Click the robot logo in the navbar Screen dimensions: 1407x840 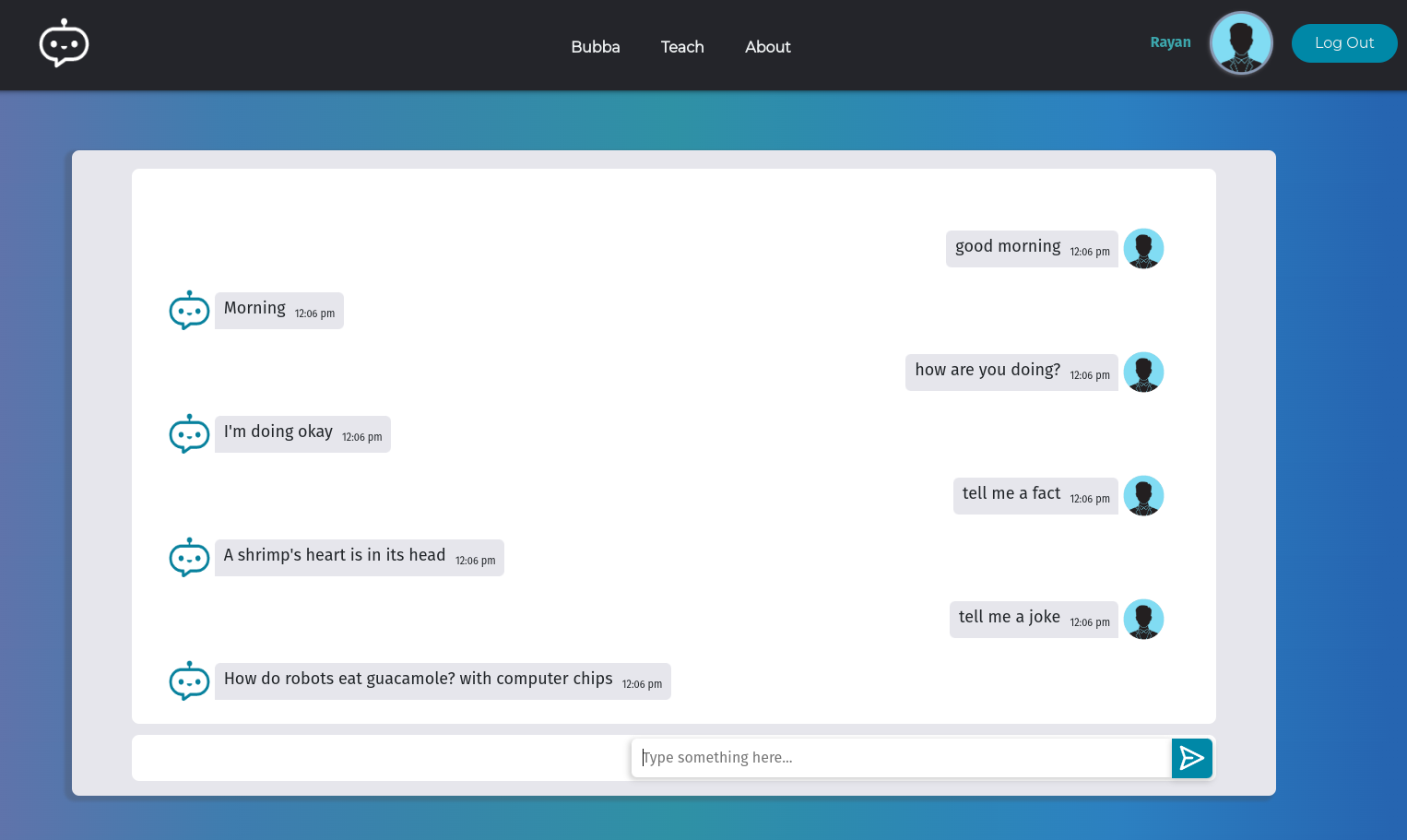coord(64,42)
